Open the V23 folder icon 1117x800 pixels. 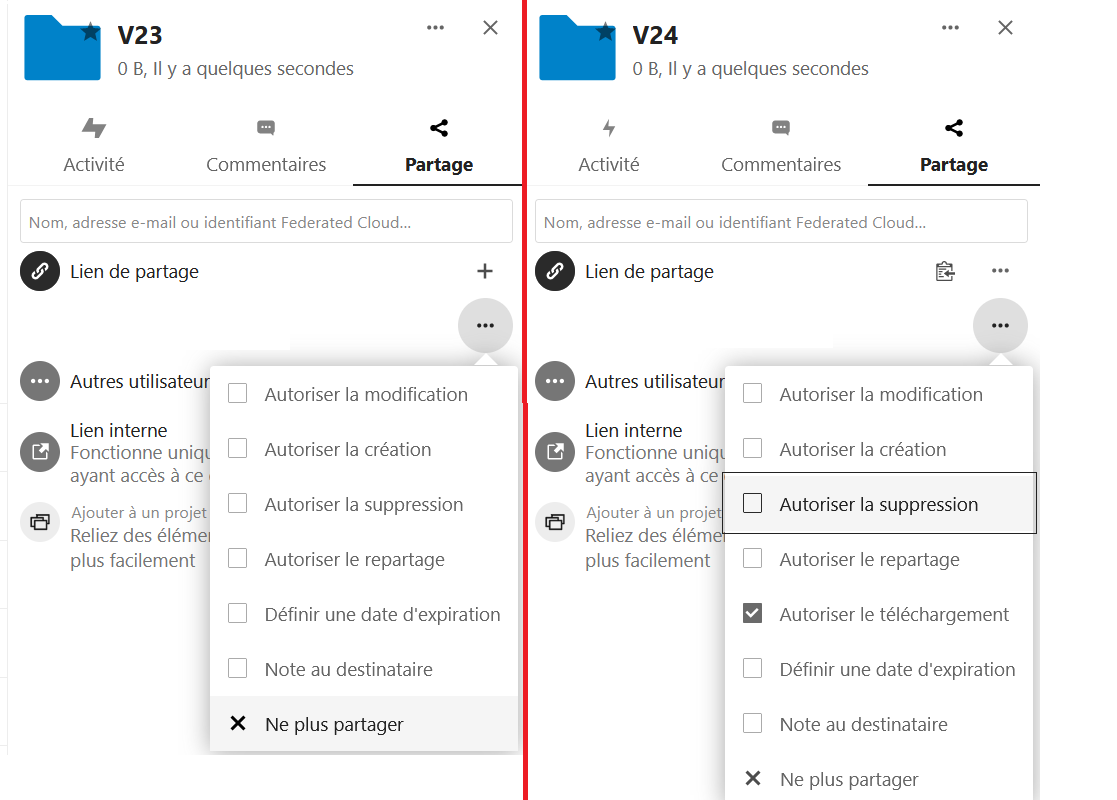pos(62,47)
